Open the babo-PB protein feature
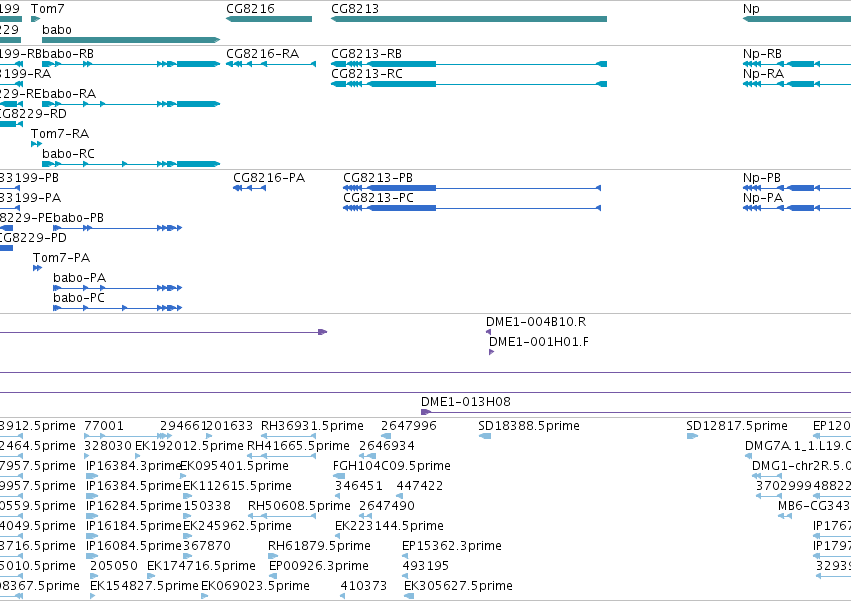Viewport: 851px width, 601px height. [x=117, y=228]
